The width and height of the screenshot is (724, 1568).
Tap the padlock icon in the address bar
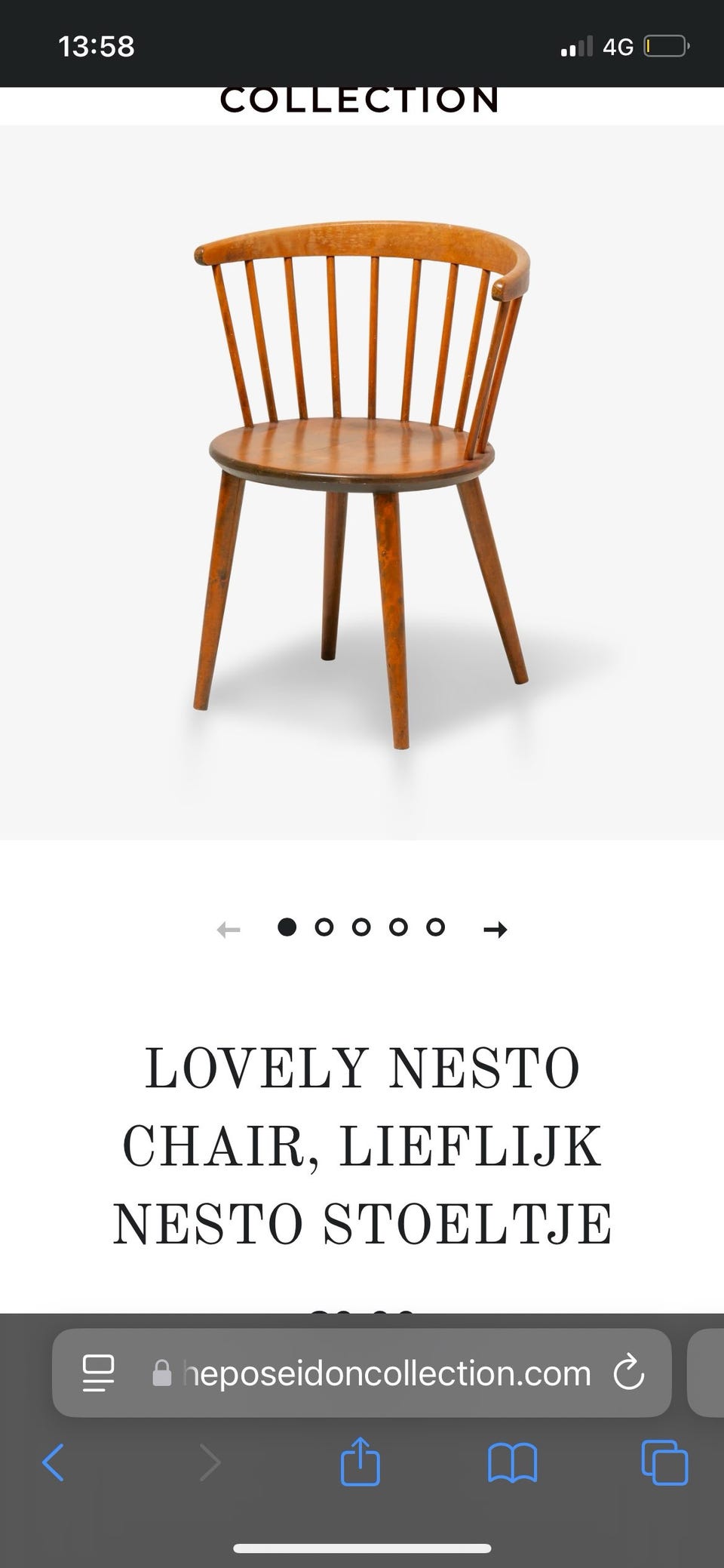(x=162, y=1373)
